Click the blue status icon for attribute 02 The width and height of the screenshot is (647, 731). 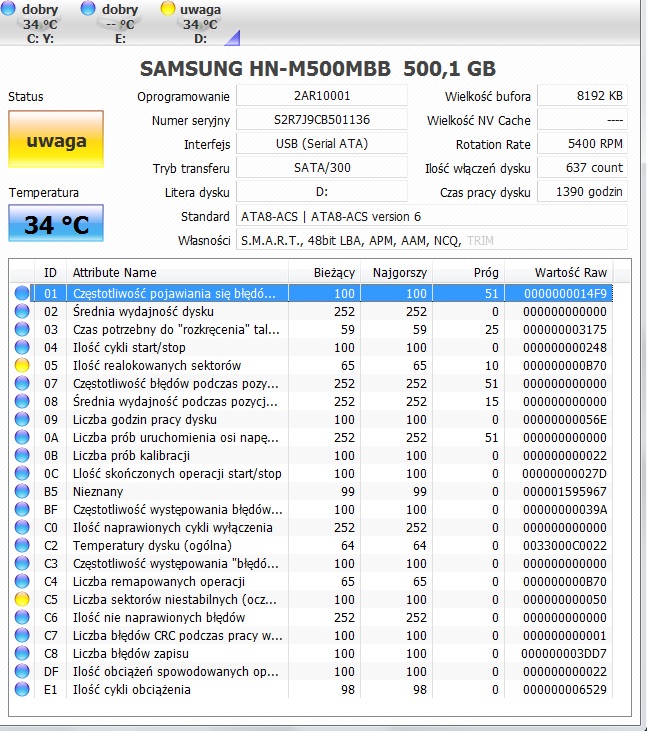22,311
